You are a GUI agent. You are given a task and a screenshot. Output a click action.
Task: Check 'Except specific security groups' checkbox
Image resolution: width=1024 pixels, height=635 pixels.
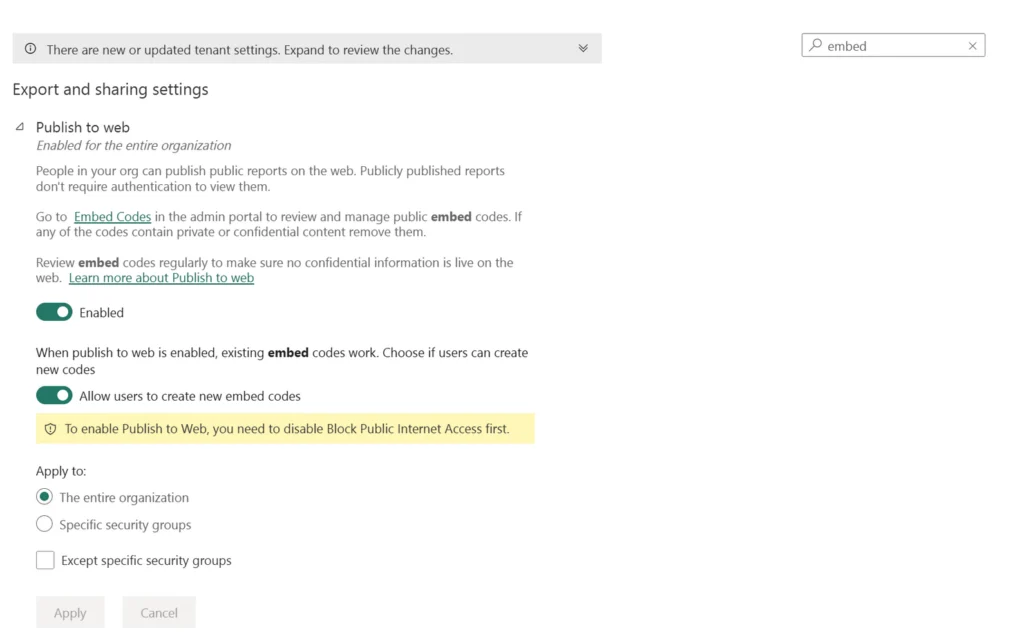45,560
